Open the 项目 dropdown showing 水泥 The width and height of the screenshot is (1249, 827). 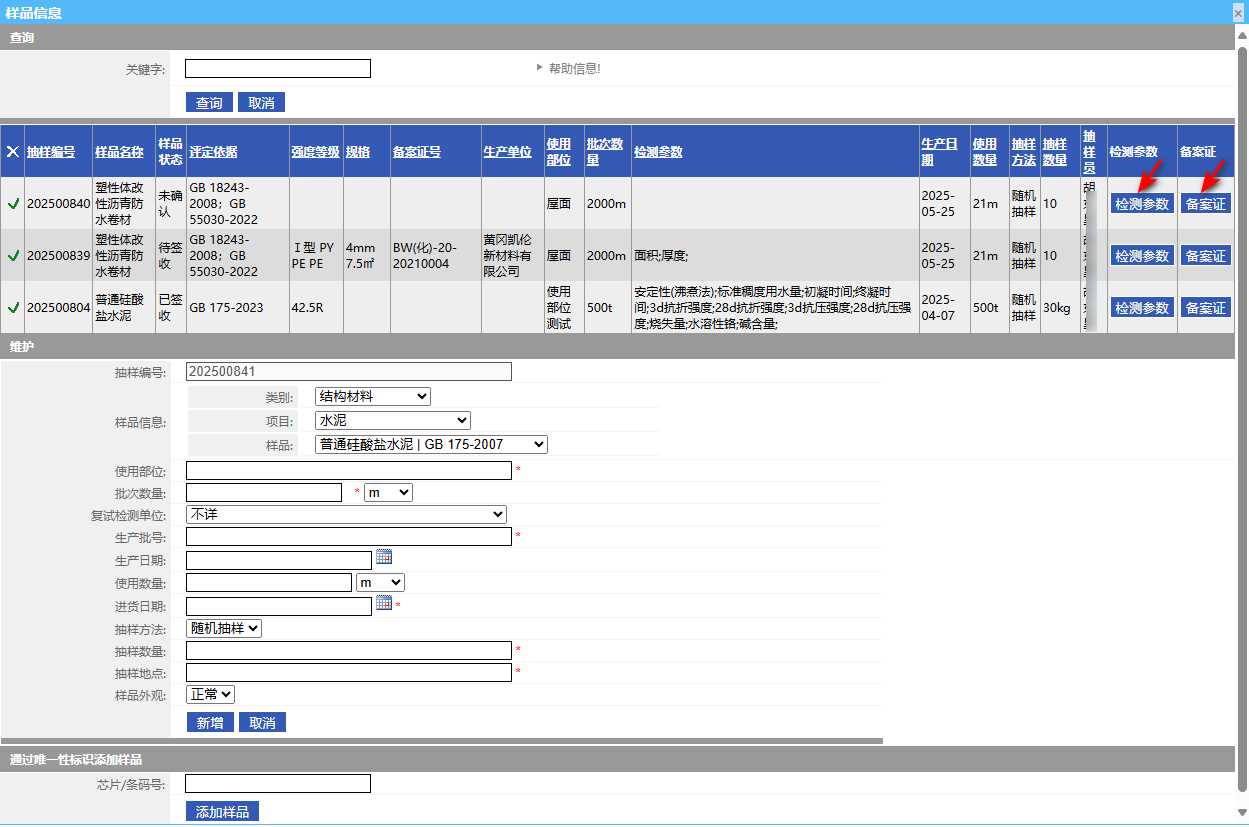pyautogui.click(x=392, y=421)
